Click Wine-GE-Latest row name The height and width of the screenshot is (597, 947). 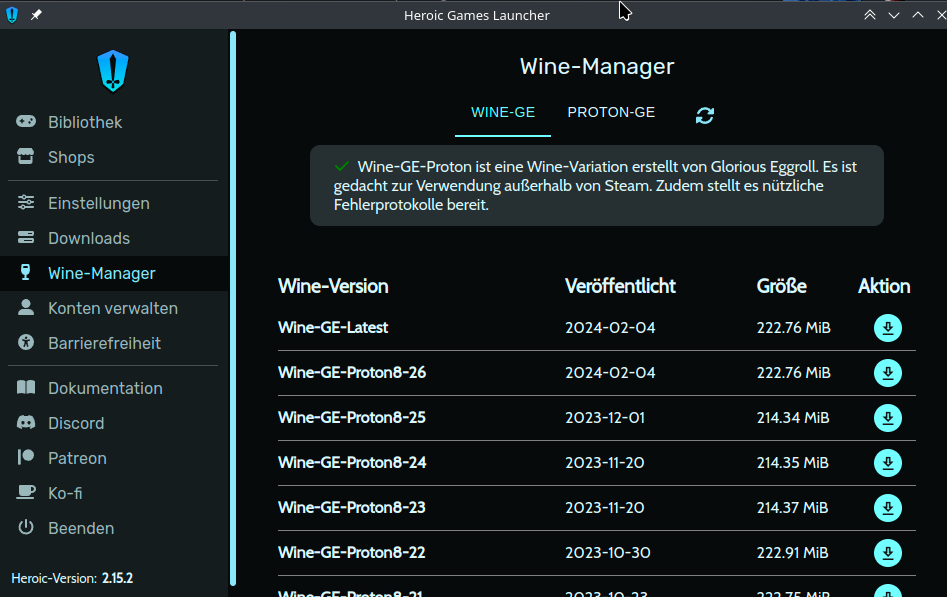click(333, 328)
